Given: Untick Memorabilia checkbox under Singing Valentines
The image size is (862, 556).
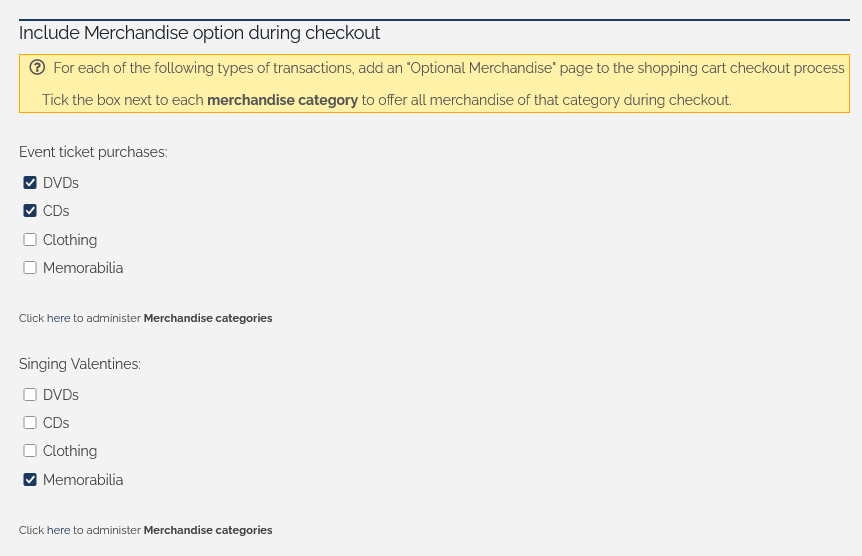Looking at the screenshot, I should (x=30, y=480).
